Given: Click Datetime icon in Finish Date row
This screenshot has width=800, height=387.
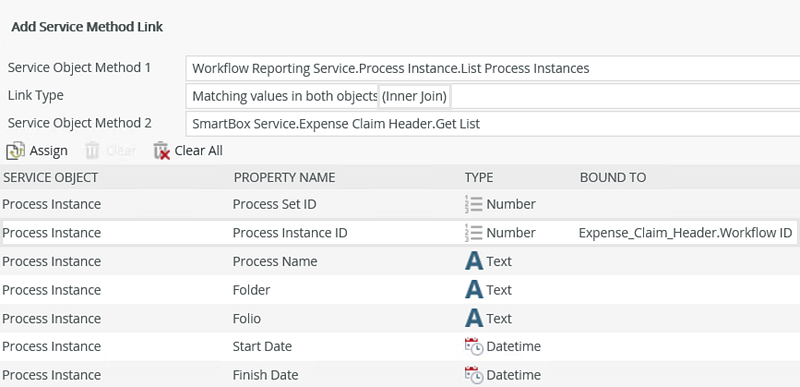Looking at the screenshot, I should (x=474, y=375).
